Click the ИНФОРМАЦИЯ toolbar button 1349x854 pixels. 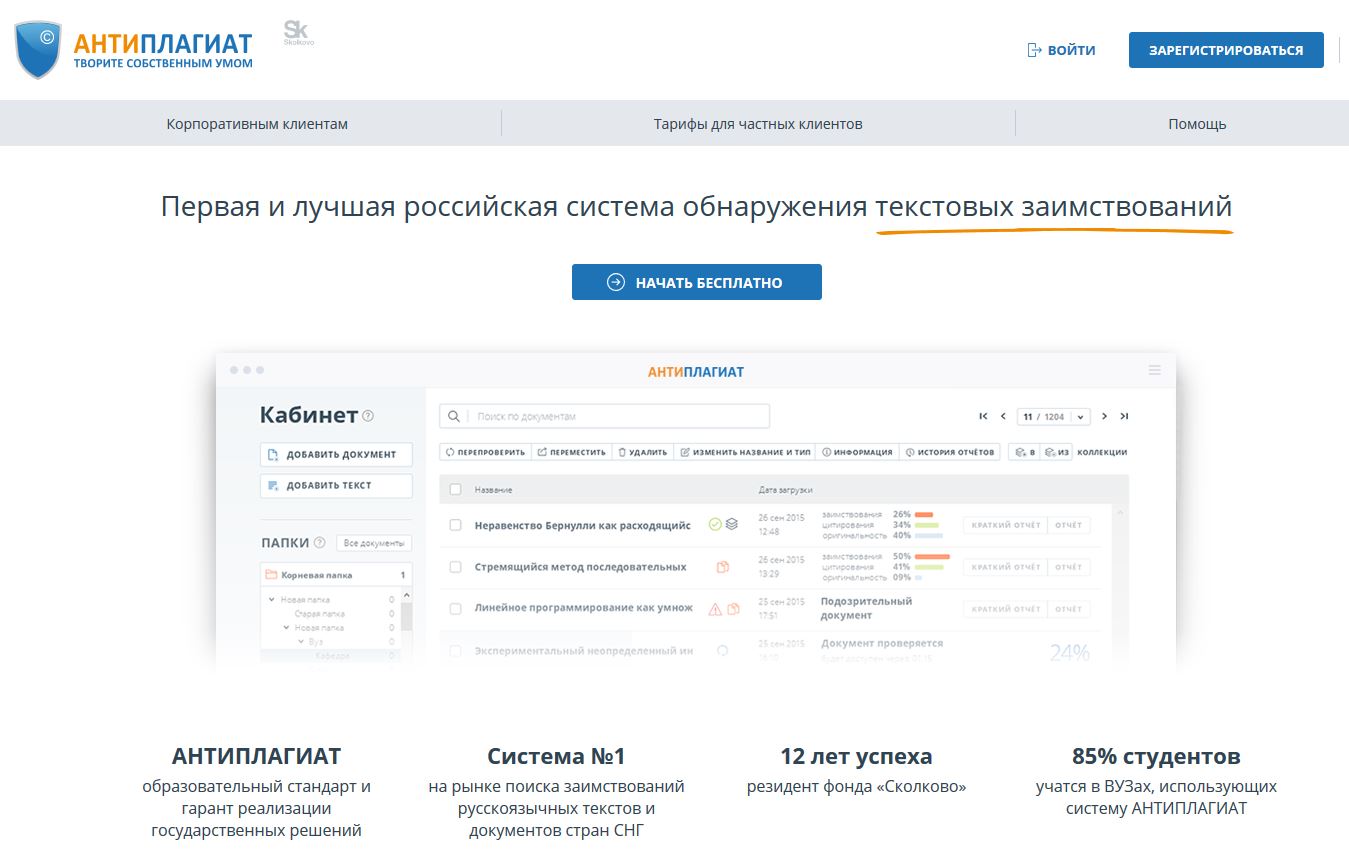(x=857, y=452)
